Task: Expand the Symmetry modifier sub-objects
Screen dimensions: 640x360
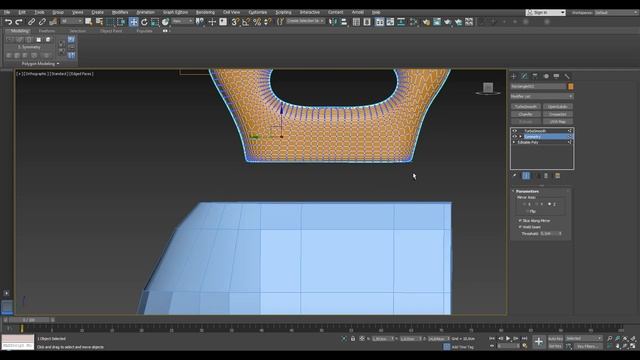Action: pyautogui.click(x=520, y=137)
